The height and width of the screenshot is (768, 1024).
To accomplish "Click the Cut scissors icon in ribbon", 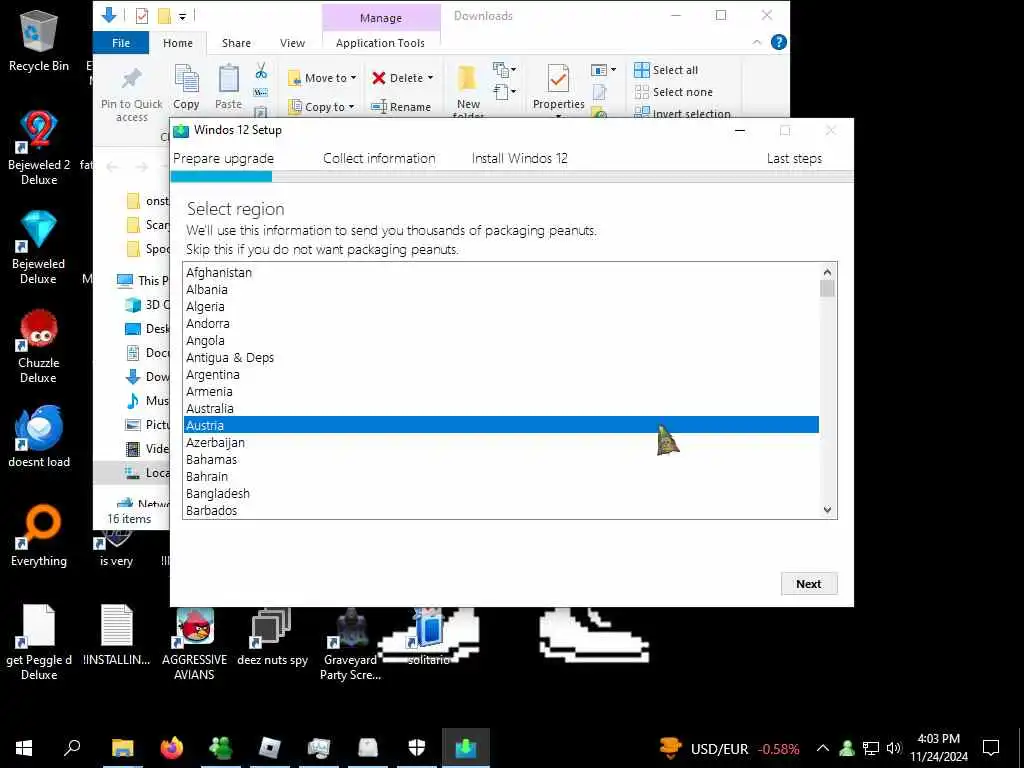I will click(x=261, y=70).
